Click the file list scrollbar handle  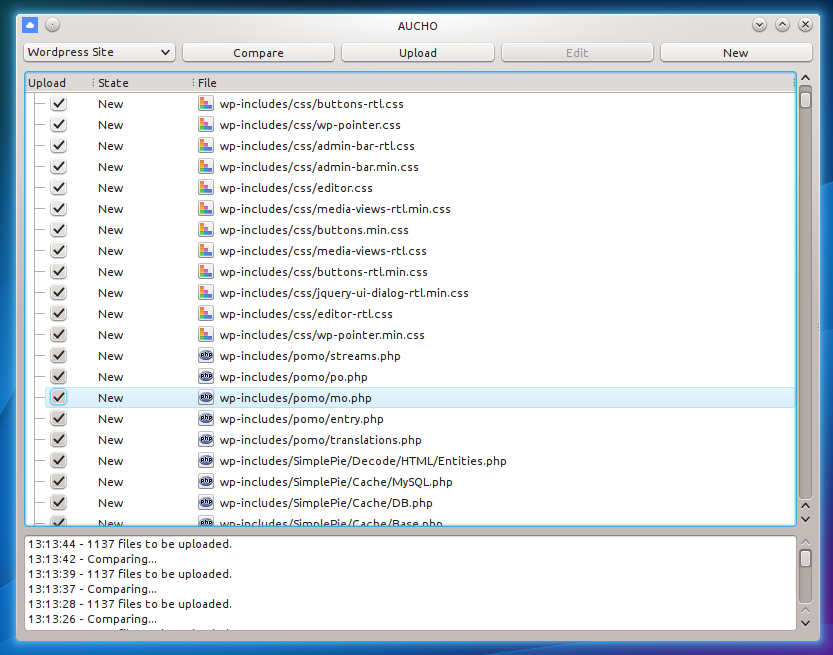(x=805, y=100)
